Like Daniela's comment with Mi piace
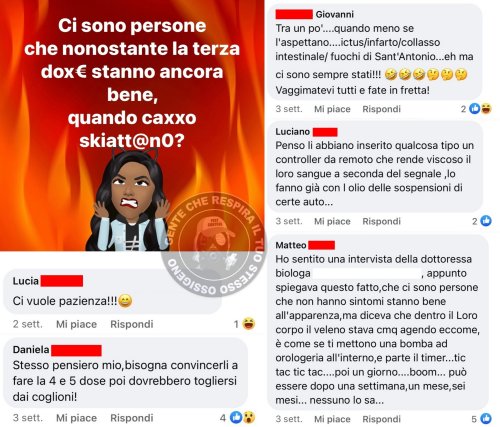This screenshot has width=500, height=427. (76, 418)
